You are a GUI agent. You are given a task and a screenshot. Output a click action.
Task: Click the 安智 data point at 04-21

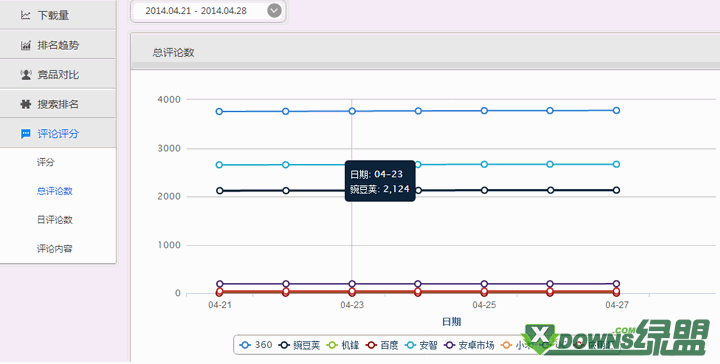click(219, 165)
